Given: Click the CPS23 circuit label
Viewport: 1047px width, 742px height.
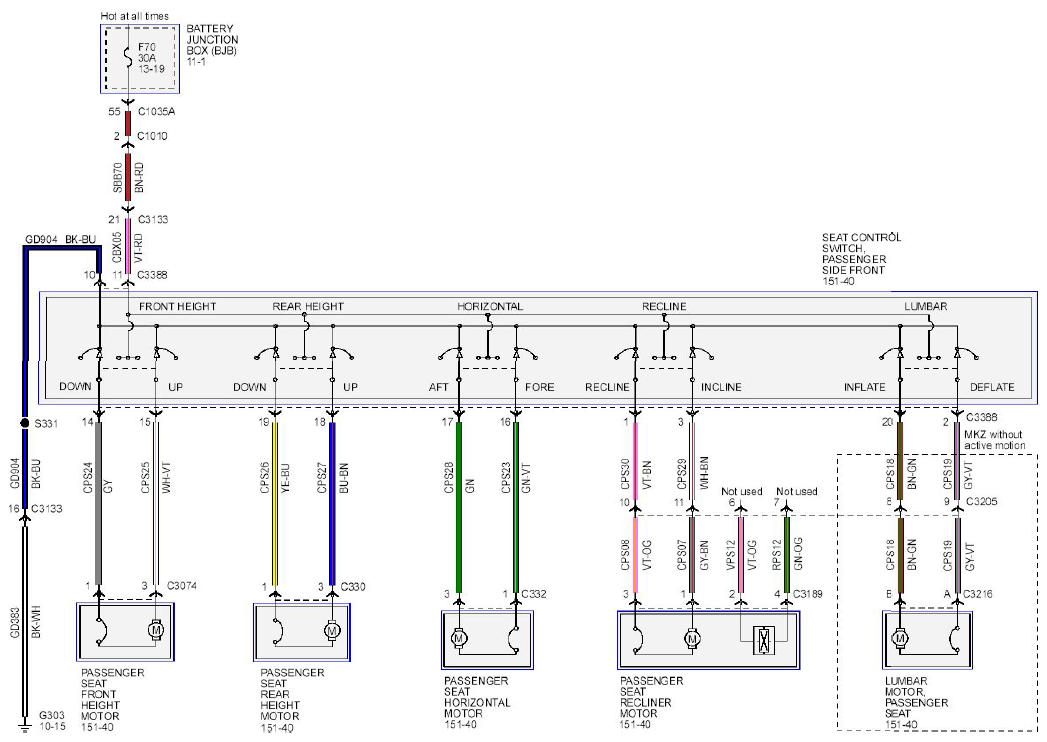Looking at the screenshot, I should pos(505,478).
